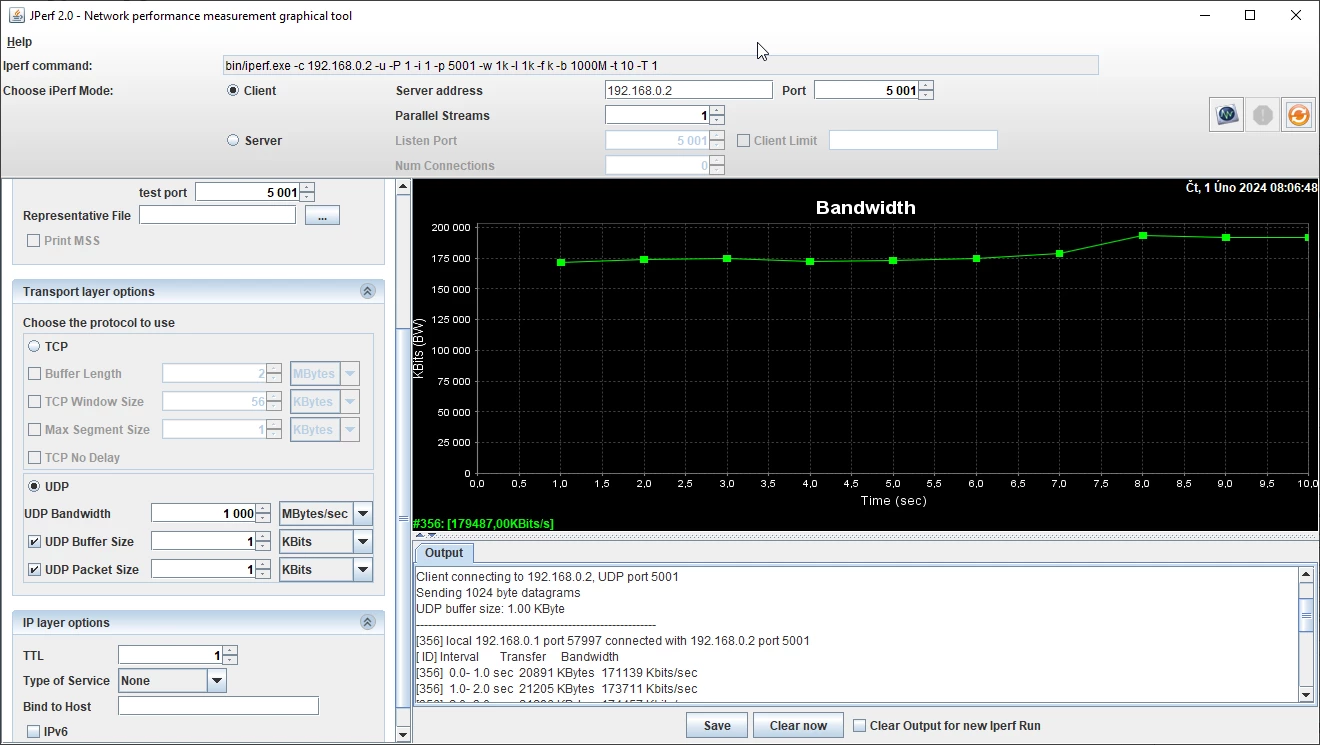The width and height of the screenshot is (1320, 745).
Task: Click the Representative File browse button
Action: (322, 216)
